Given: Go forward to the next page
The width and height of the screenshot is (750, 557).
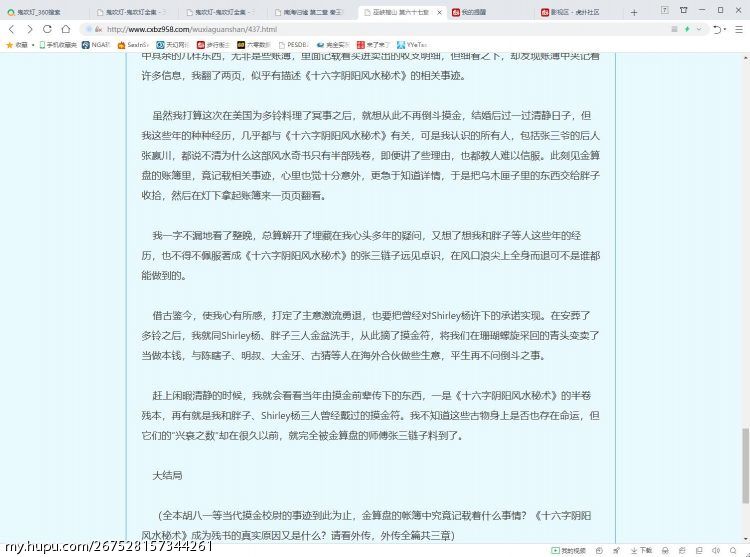Looking at the screenshot, I should click(30, 29).
